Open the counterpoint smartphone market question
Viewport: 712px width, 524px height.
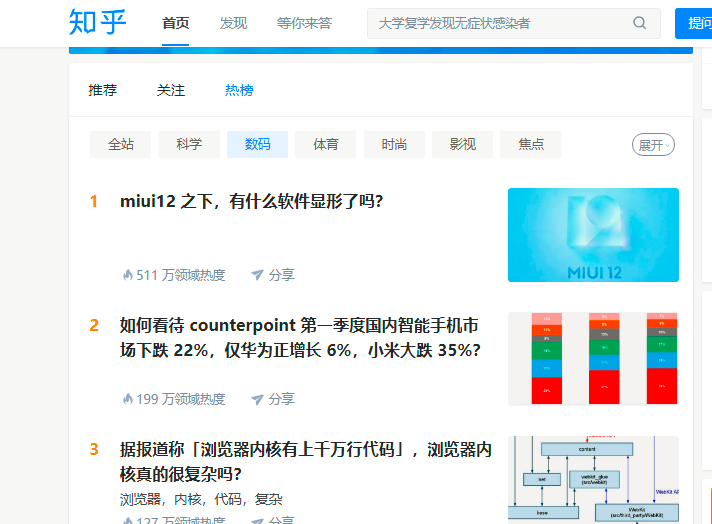[x=300, y=338]
